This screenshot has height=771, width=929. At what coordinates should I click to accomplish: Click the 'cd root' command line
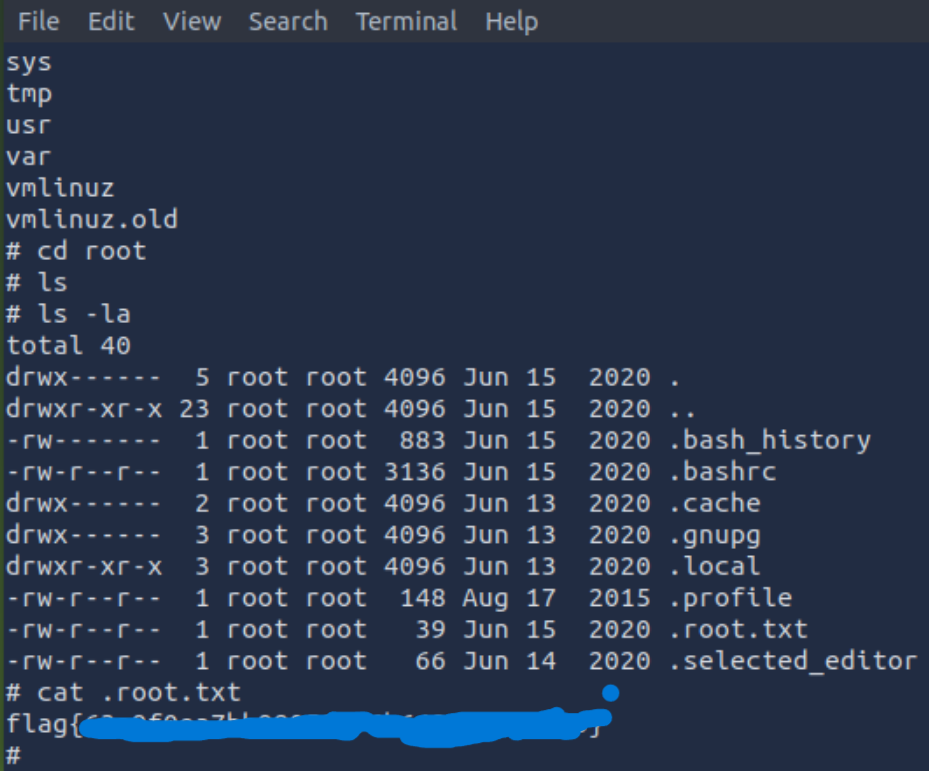click(x=76, y=251)
